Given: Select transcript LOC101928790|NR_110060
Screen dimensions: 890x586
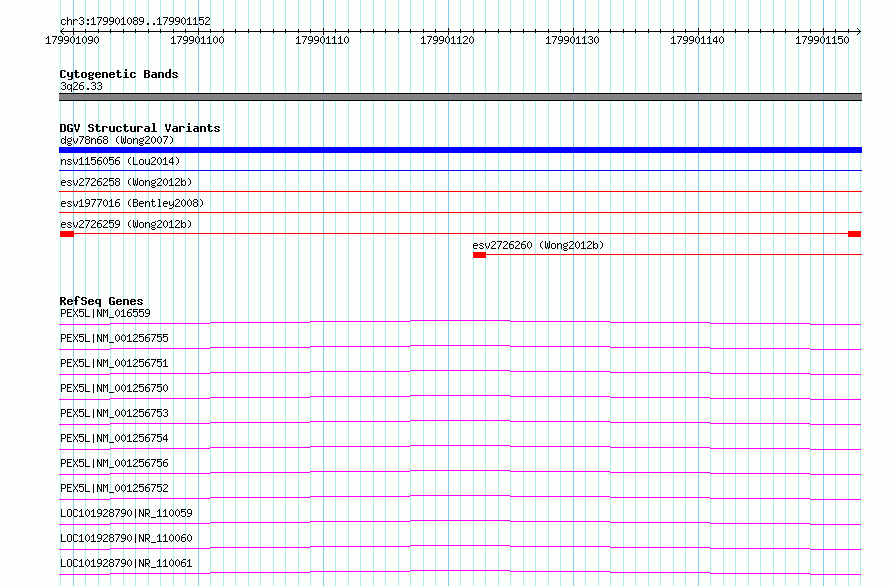Looking at the screenshot, I should click(x=126, y=538).
